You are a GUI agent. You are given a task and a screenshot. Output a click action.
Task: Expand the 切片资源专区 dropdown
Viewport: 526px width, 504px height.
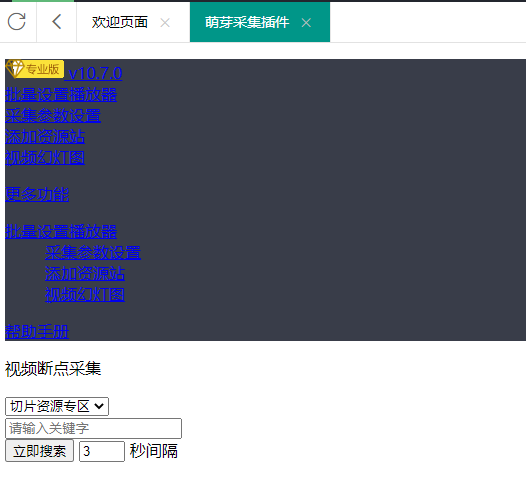(57, 406)
